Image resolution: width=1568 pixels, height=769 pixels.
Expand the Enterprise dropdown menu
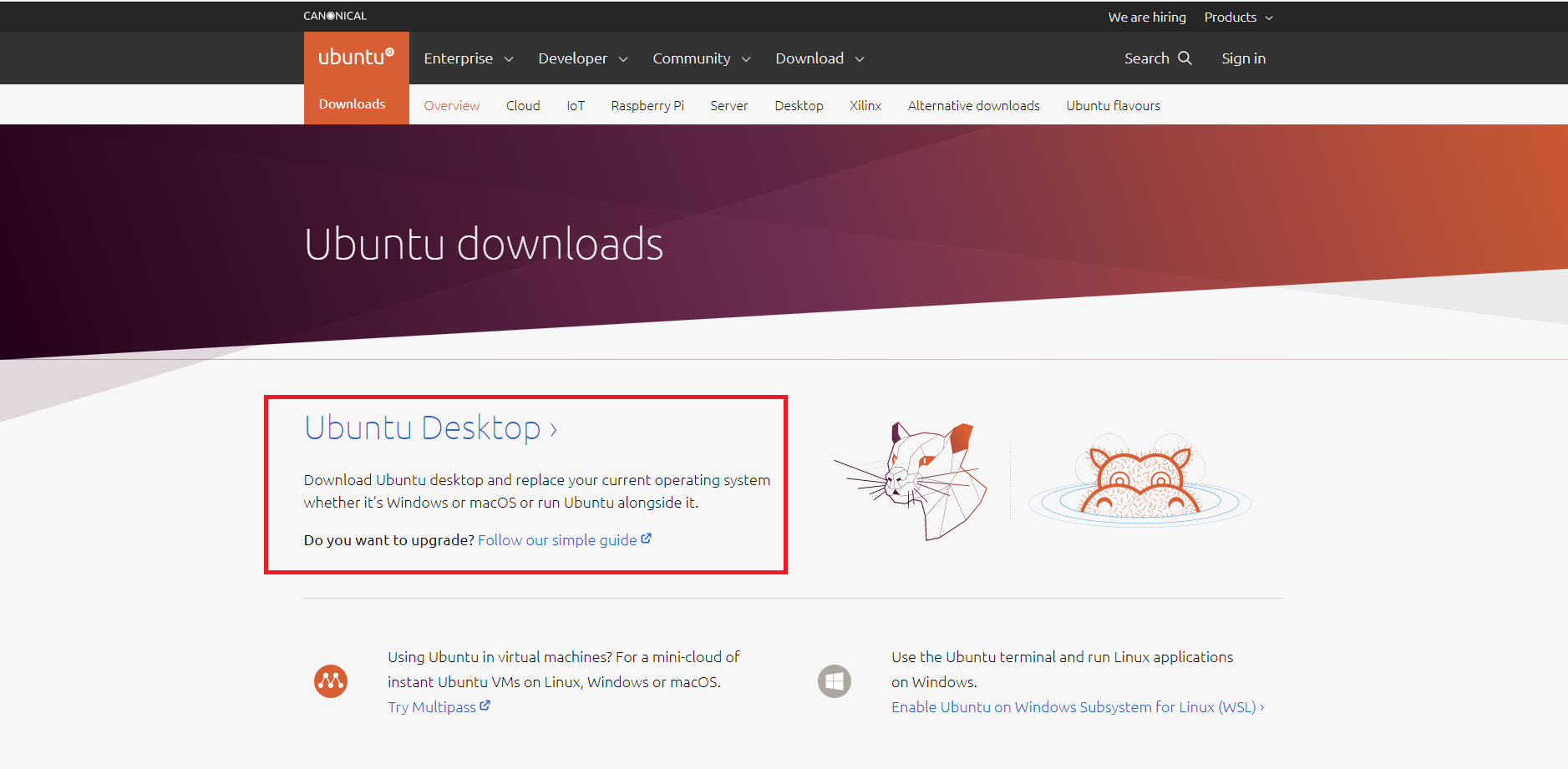[x=469, y=58]
